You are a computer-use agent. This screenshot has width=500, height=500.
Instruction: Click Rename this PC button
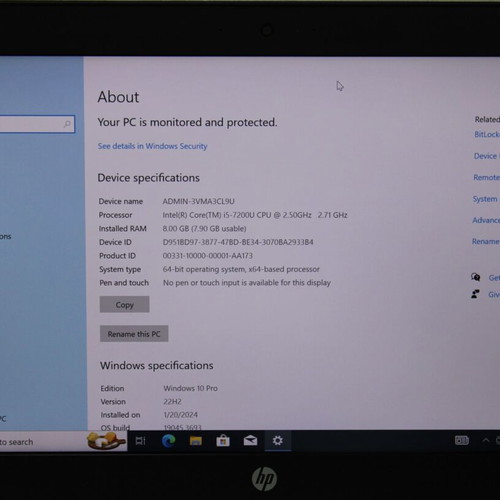pos(134,334)
